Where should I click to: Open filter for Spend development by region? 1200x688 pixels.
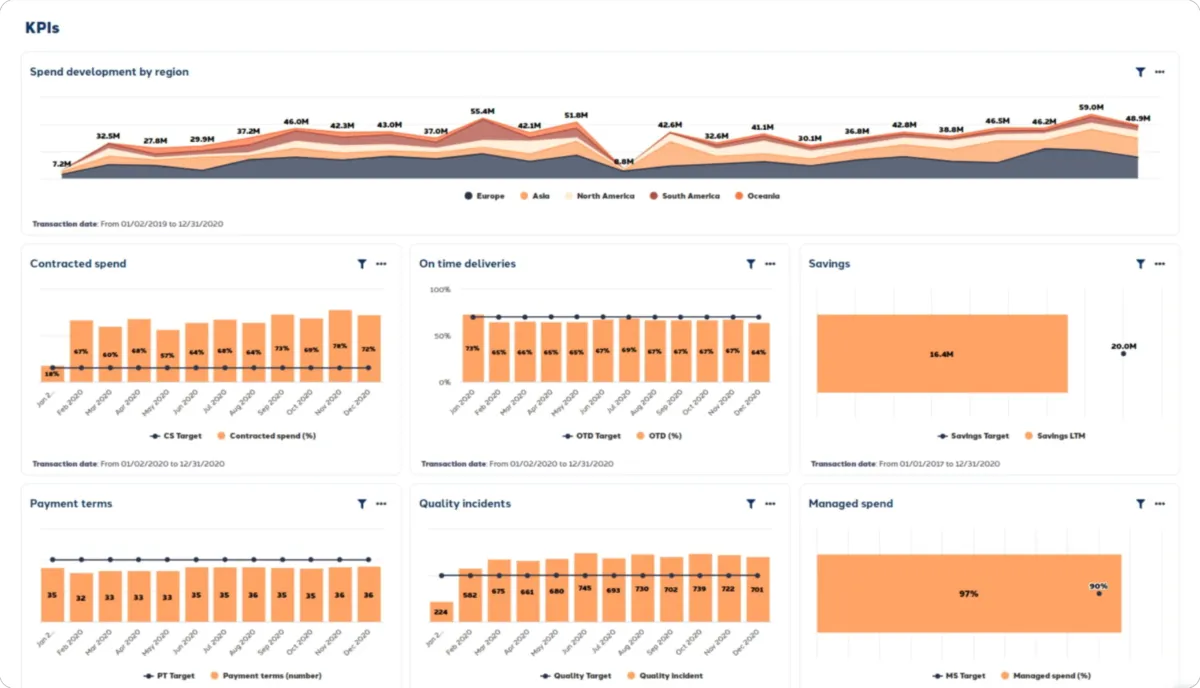click(1140, 72)
